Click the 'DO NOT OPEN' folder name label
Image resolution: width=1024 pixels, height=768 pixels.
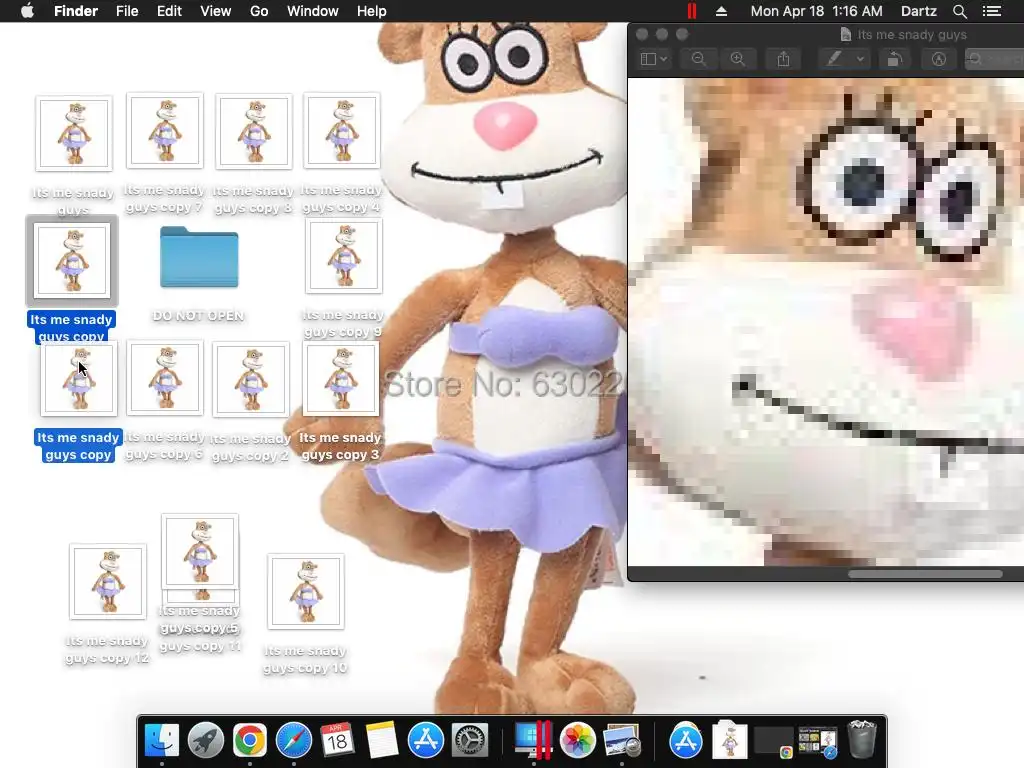point(199,315)
